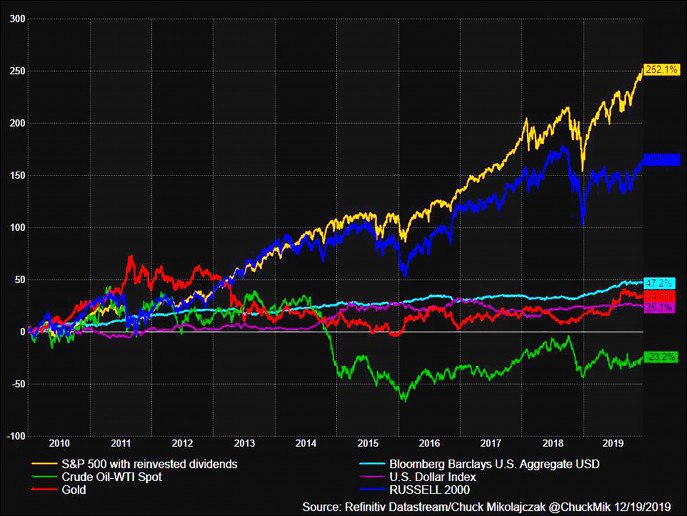Click the 300 label on the y-axis
Image resolution: width=687 pixels, height=516 pixels.
tap(17, 19)
